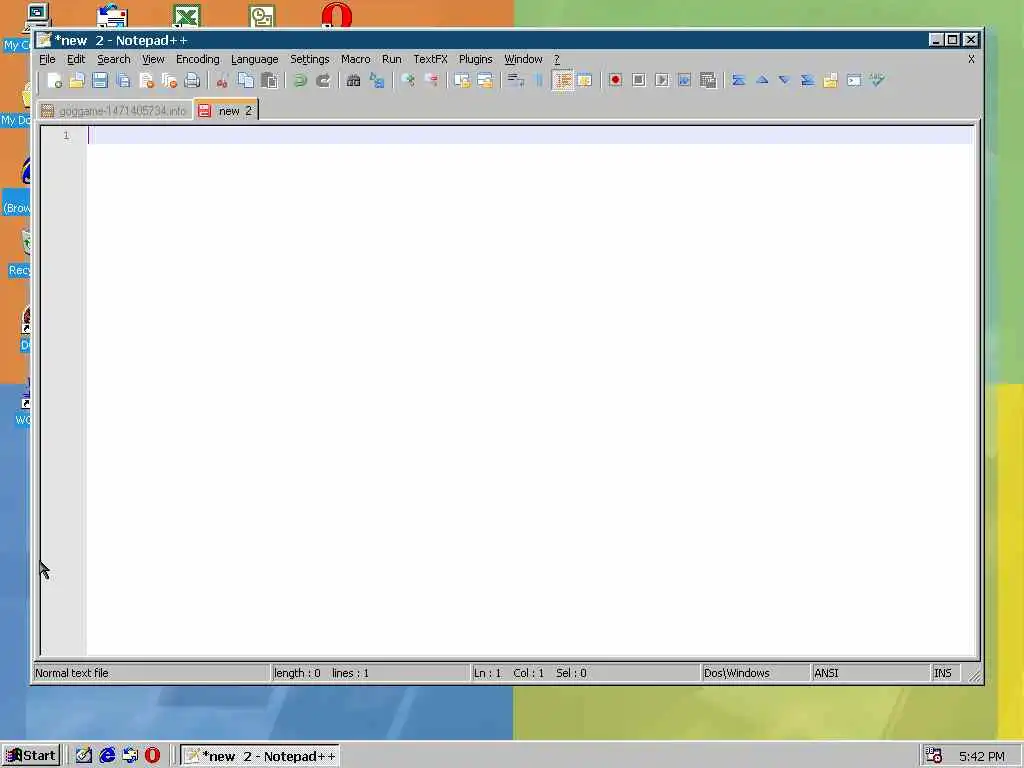
Task: Click inside the empty editor text area
Action: coord(530,392)
